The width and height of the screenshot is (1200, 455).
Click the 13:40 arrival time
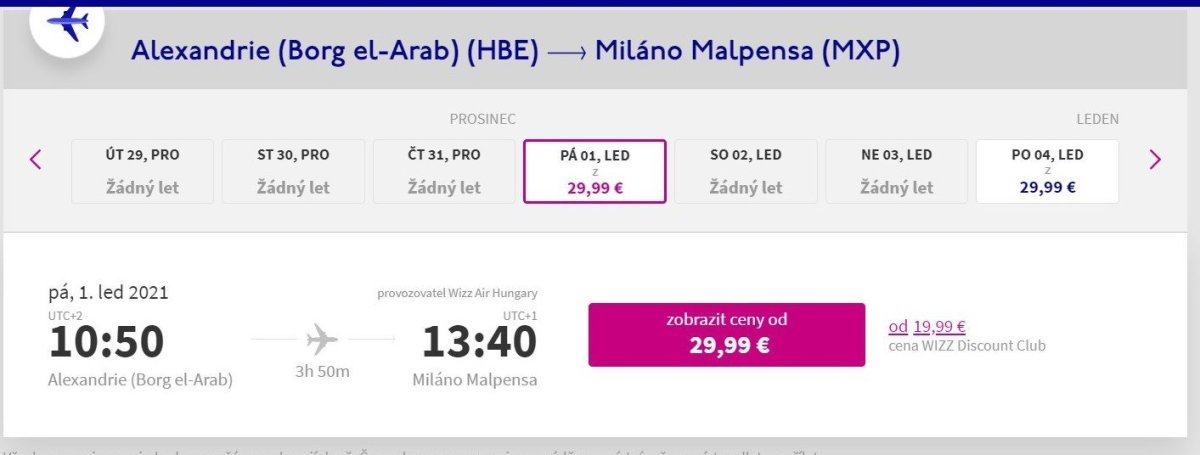479,342
